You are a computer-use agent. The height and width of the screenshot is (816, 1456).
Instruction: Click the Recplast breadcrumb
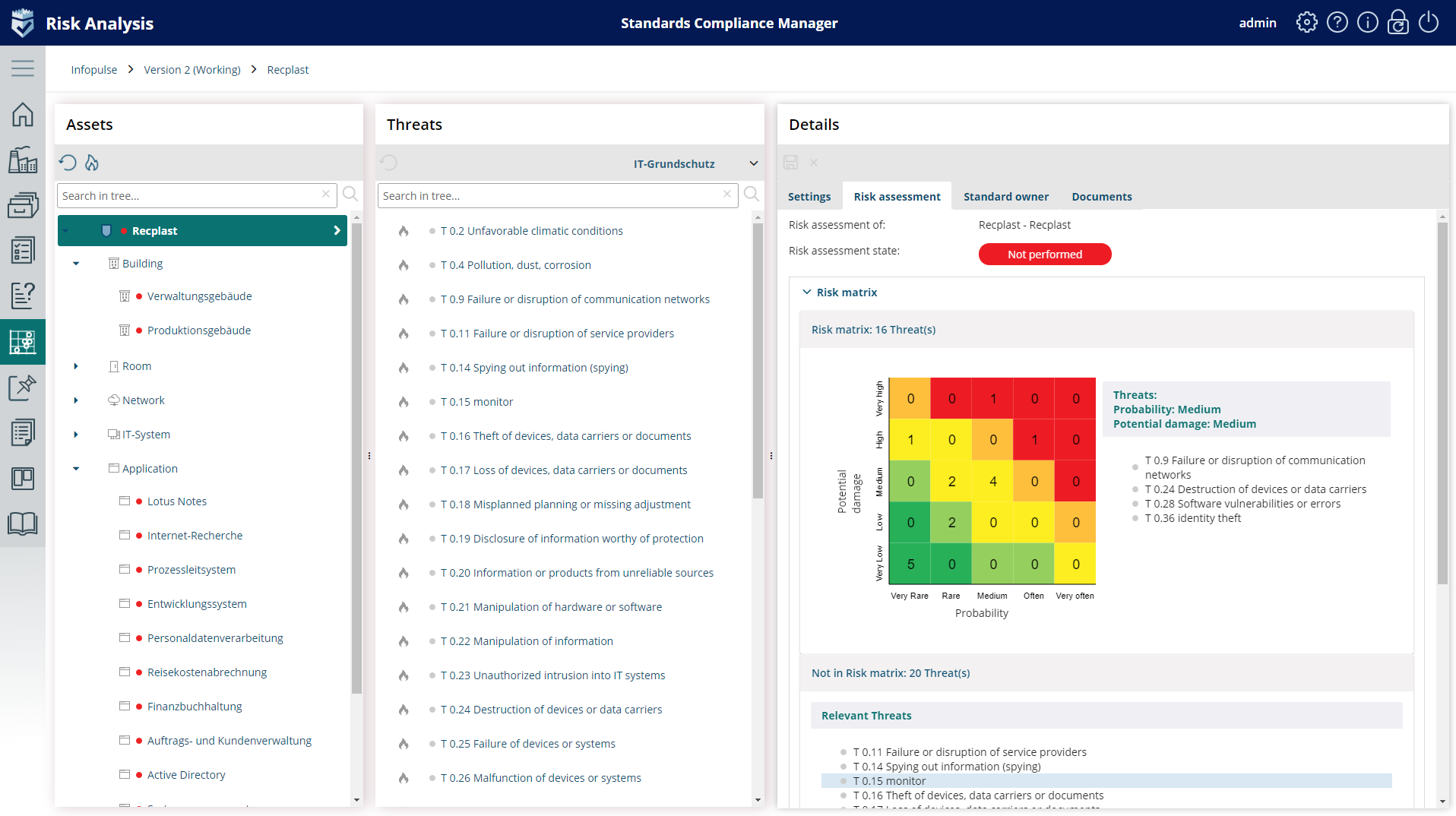click(288, 70)
